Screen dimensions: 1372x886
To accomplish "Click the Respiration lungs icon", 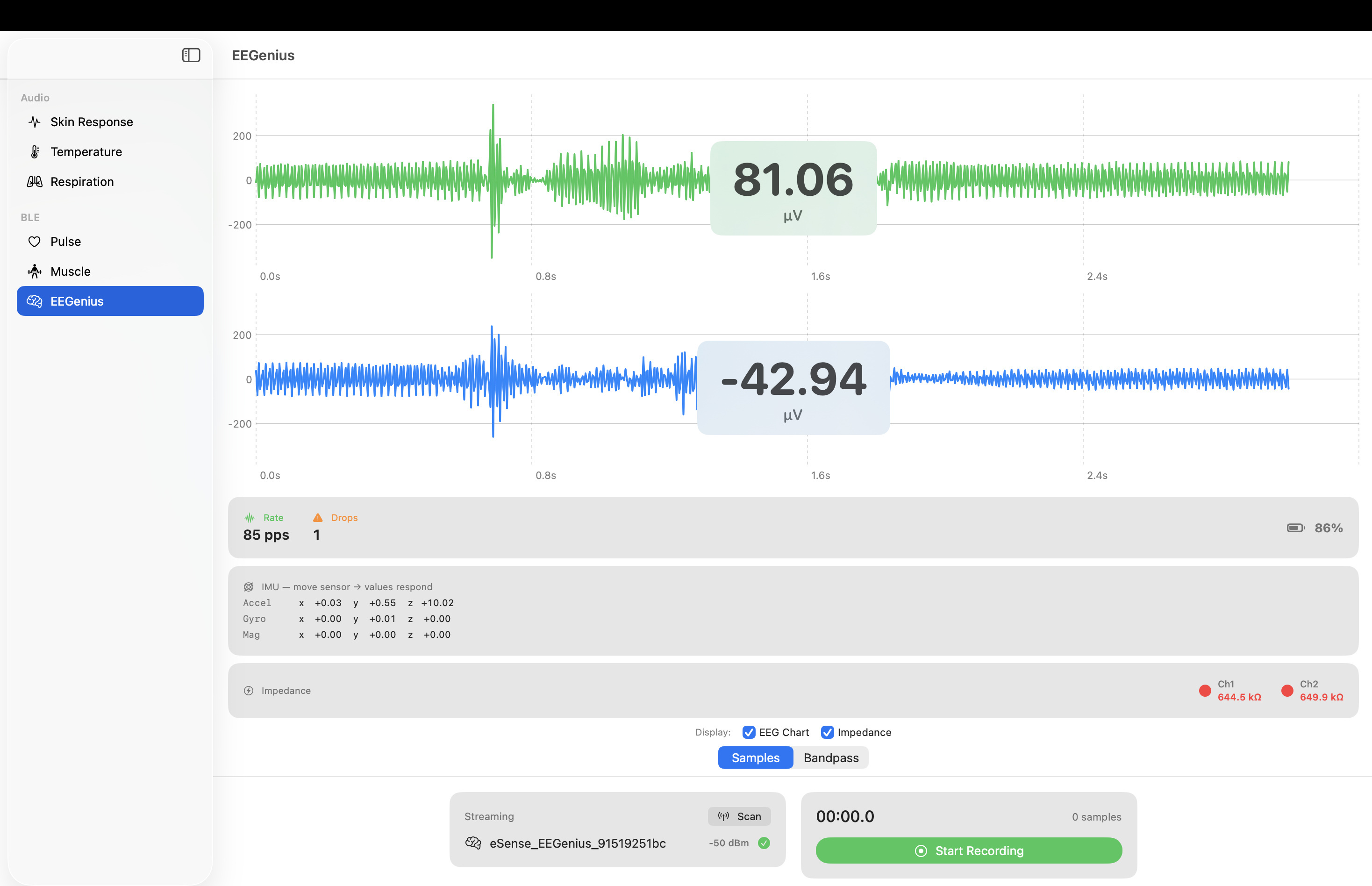I will tap(35, 182).
